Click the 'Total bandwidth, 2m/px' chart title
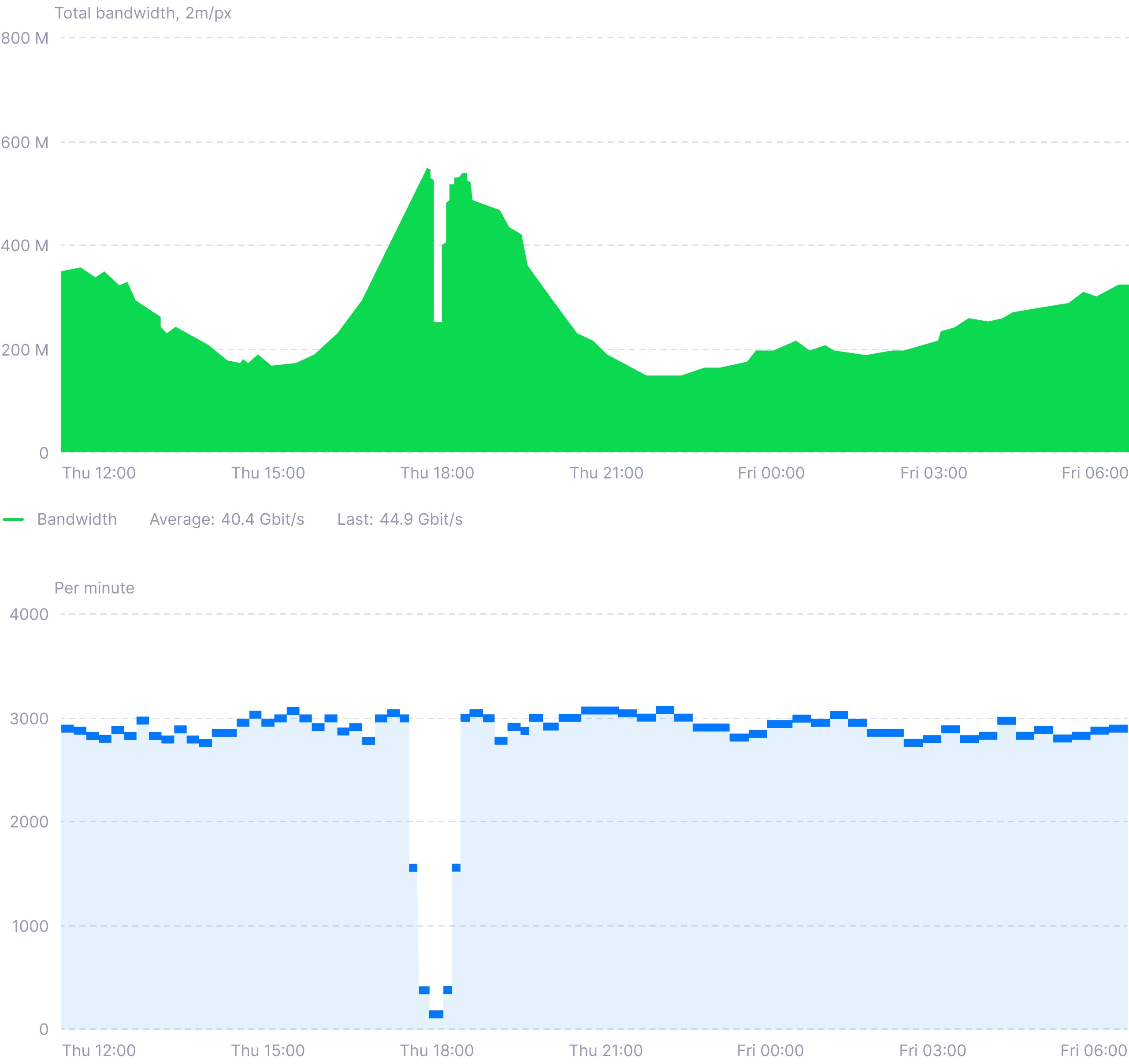The image size is (1129, 1064). [142, 13]
